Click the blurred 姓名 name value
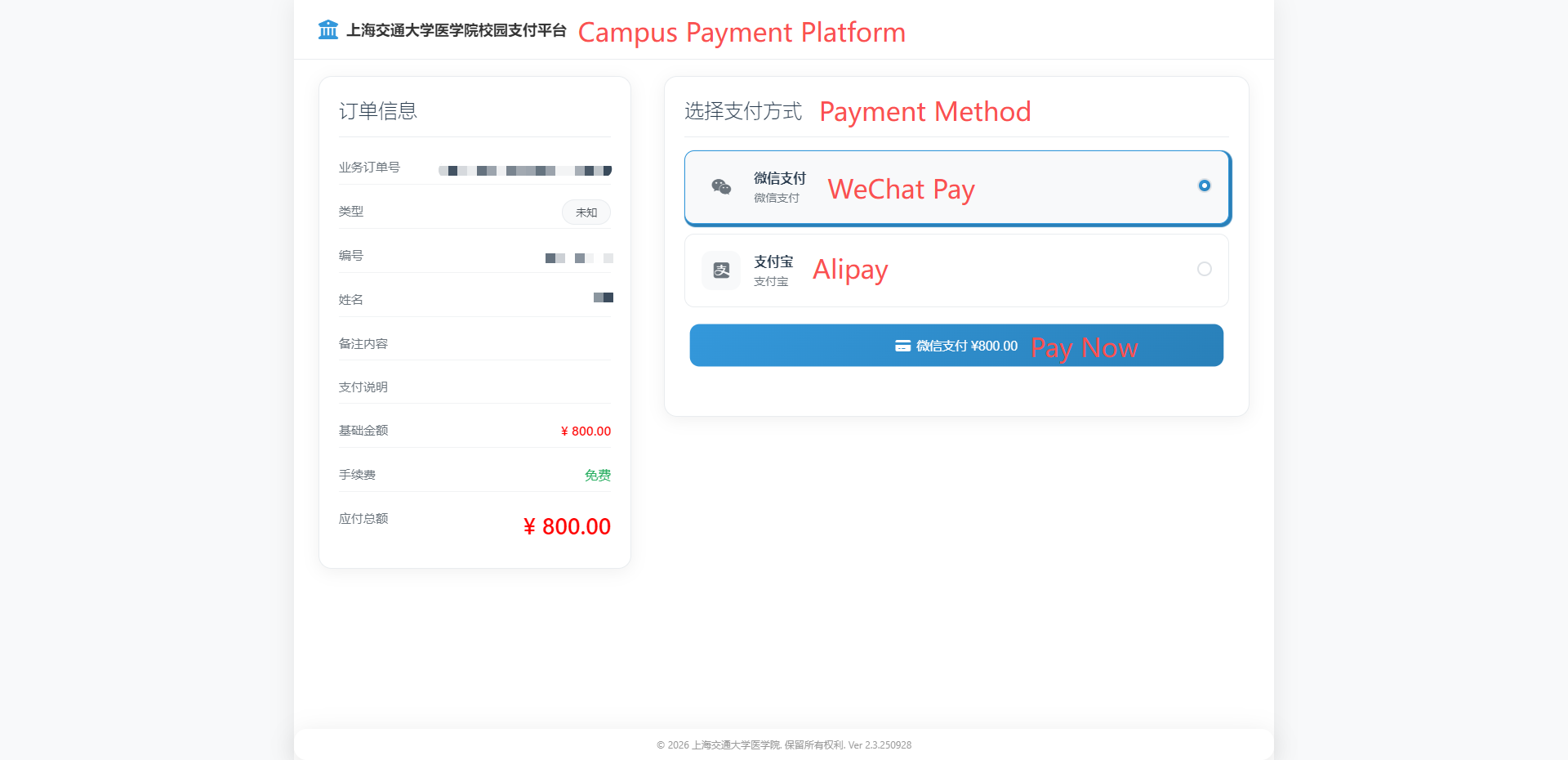This screenshot has height=760, width=1568. [x=604, y=297]
